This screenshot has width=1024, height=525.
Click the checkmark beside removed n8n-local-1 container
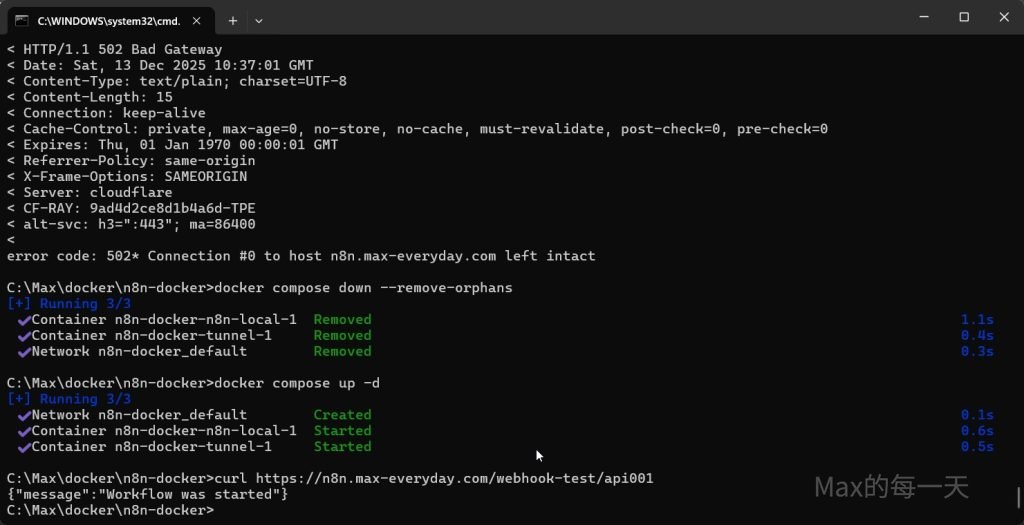point(24,320)
